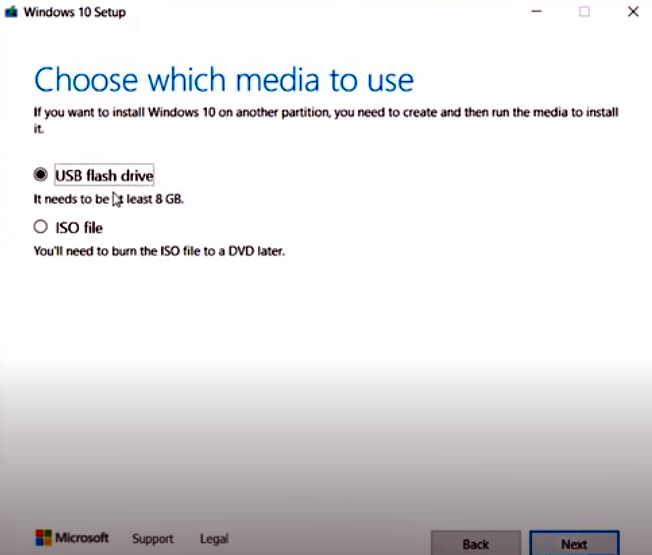Select the USB flash drive radio button
The width and height of the screenshot is (652, 555).
40,175
